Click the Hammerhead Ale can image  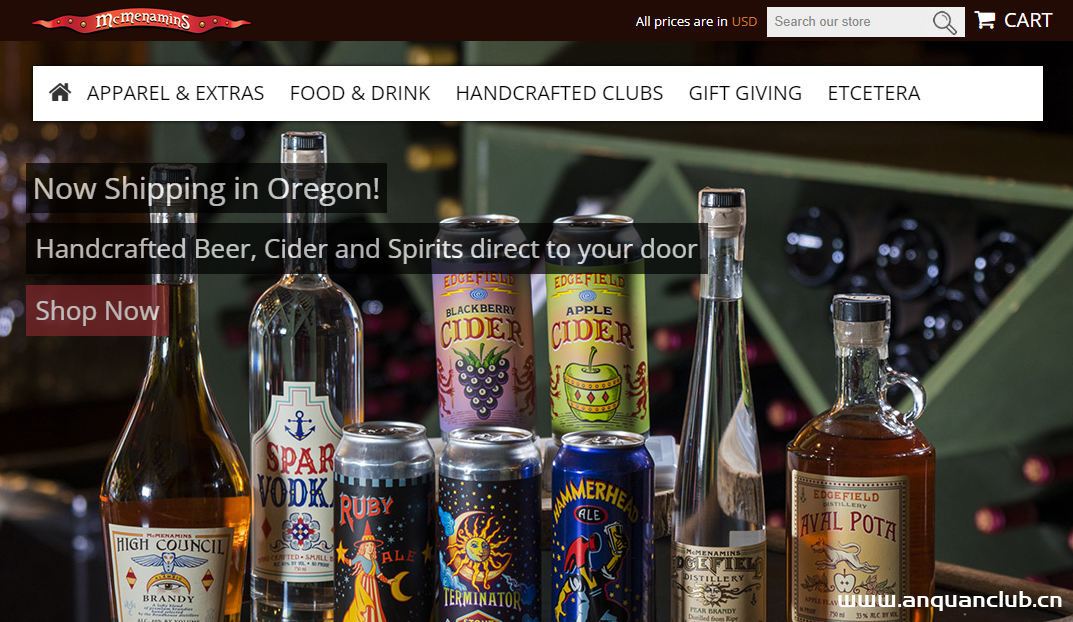[x=602, y=527]
